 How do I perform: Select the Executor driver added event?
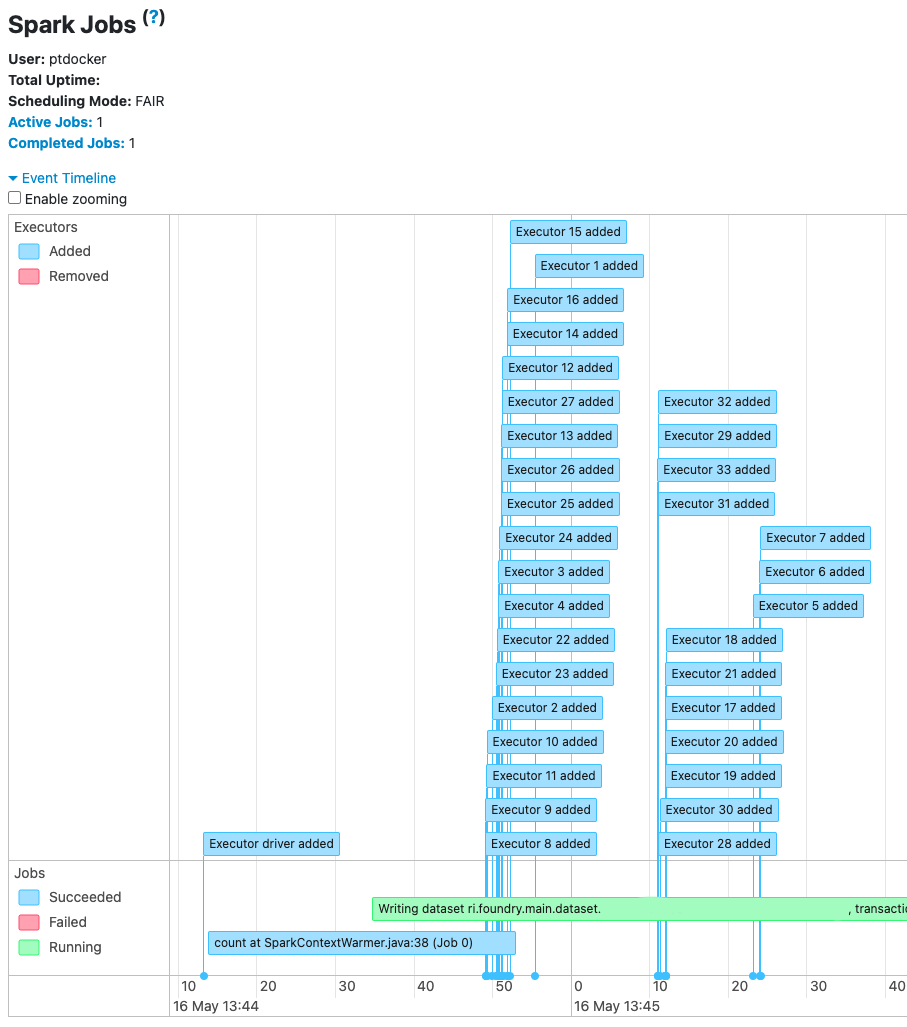click(x=271, y=844)
